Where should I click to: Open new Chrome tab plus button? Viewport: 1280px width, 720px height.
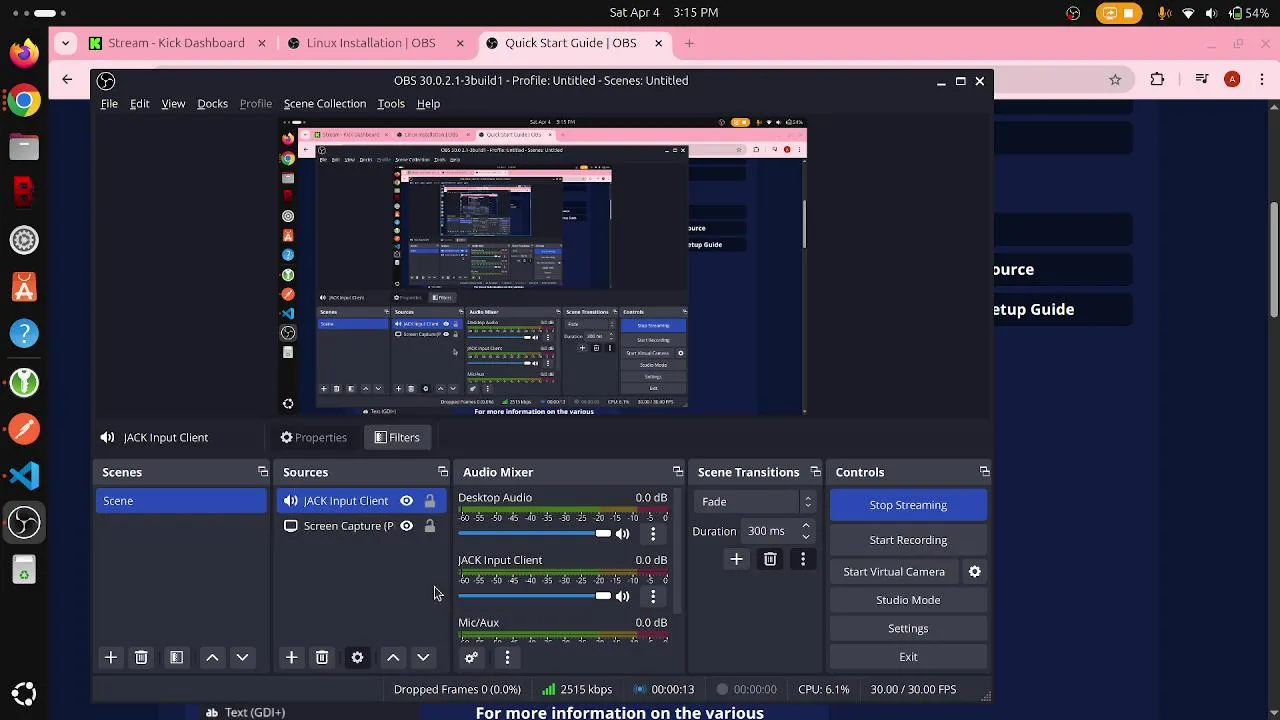tap(689, 43)
